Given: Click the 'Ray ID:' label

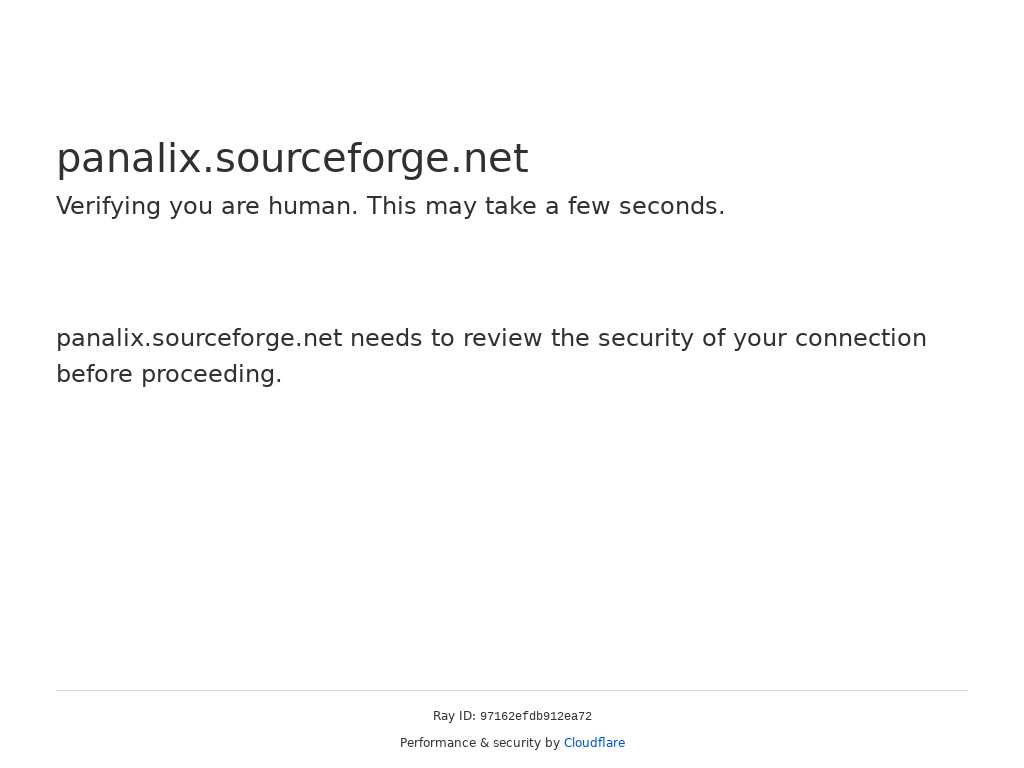Looking at the screenshot, I should coord(454,716).
